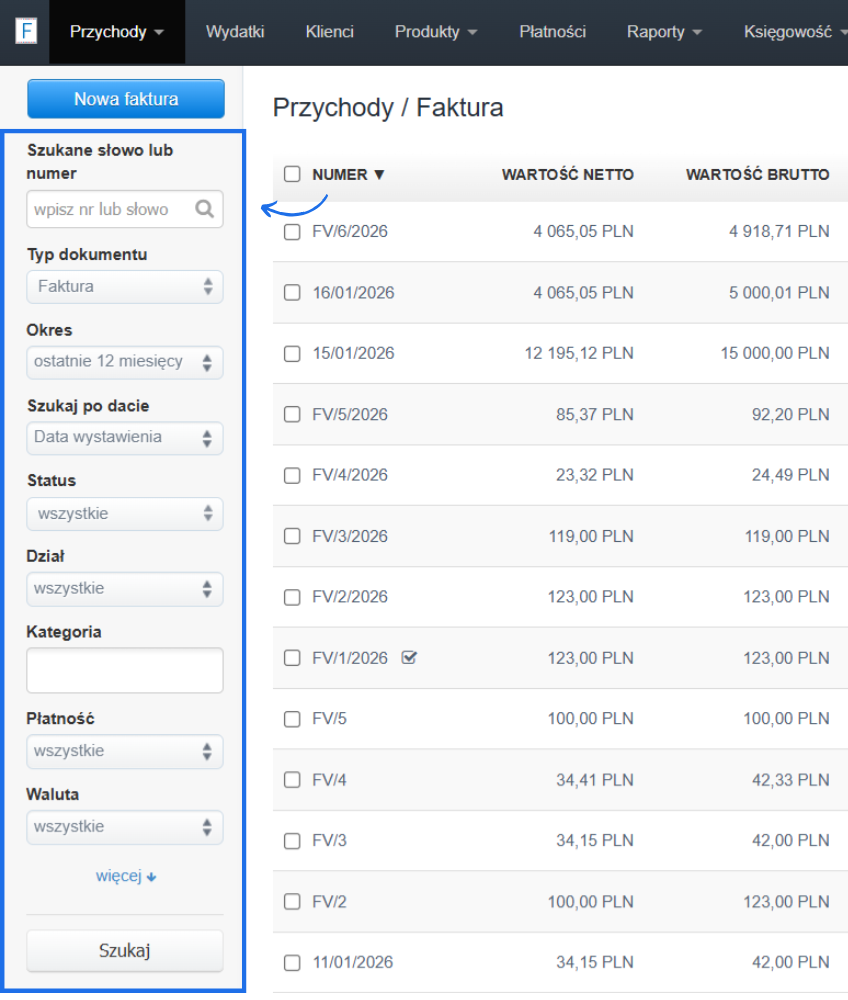Open the Raporty menu
848x1000 pixels.
656,31
